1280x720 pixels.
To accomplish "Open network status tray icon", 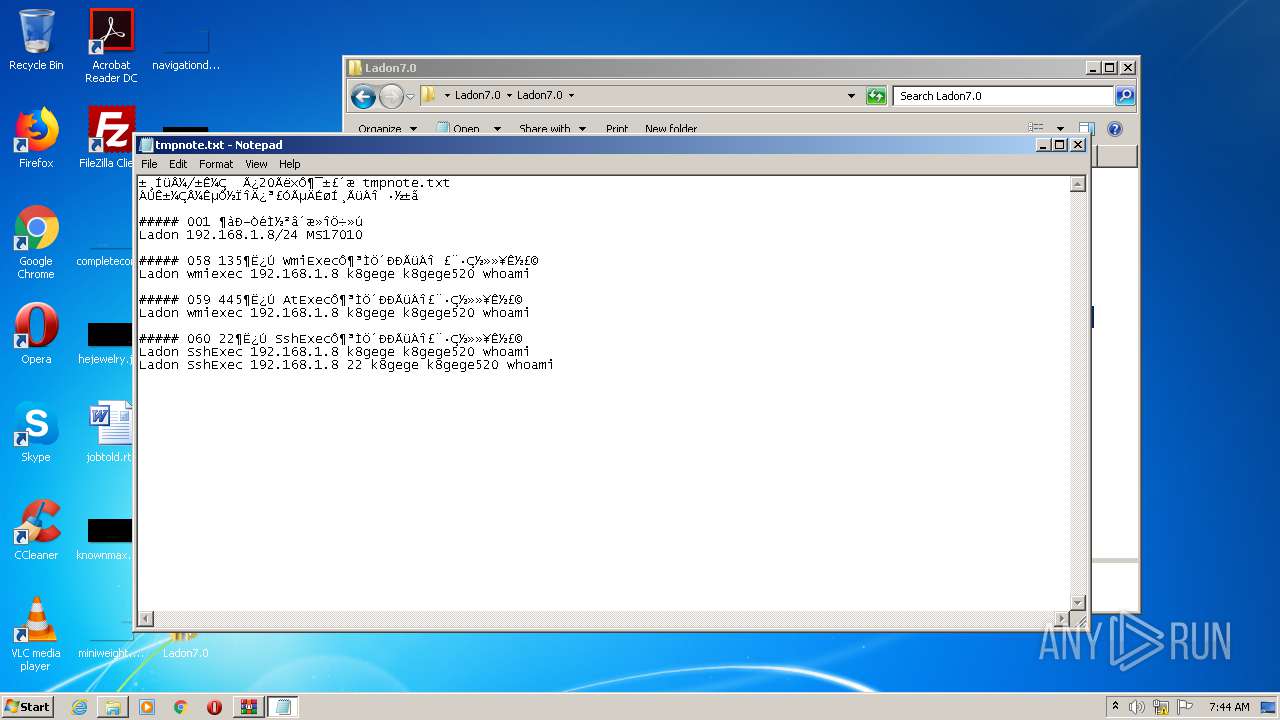I will click(1161, 707).
